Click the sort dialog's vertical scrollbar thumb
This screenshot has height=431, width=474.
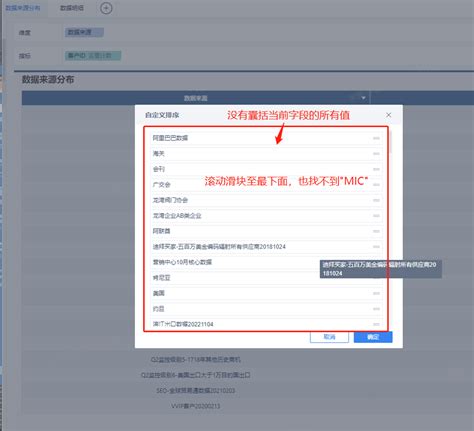pos(390,143)
